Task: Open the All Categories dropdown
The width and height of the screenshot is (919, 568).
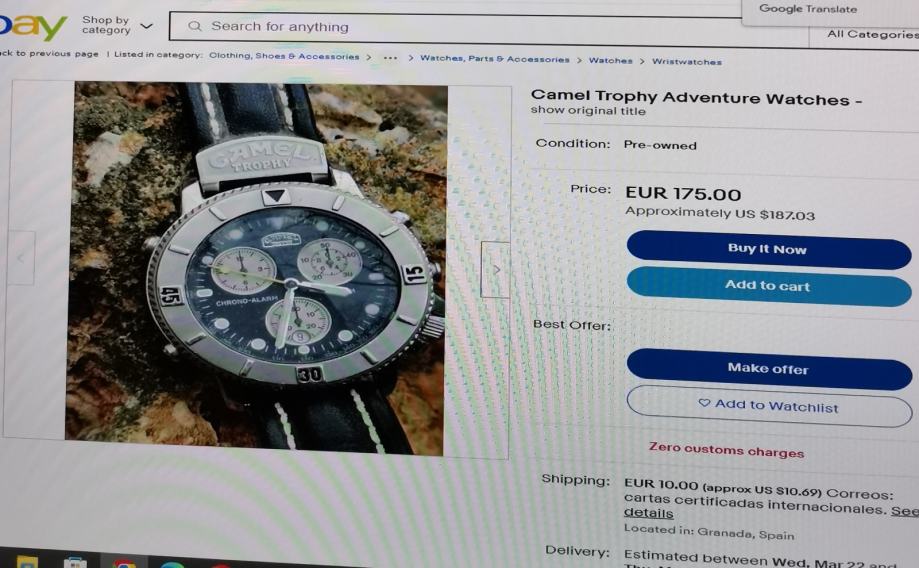Action: [x=872, y=34]
